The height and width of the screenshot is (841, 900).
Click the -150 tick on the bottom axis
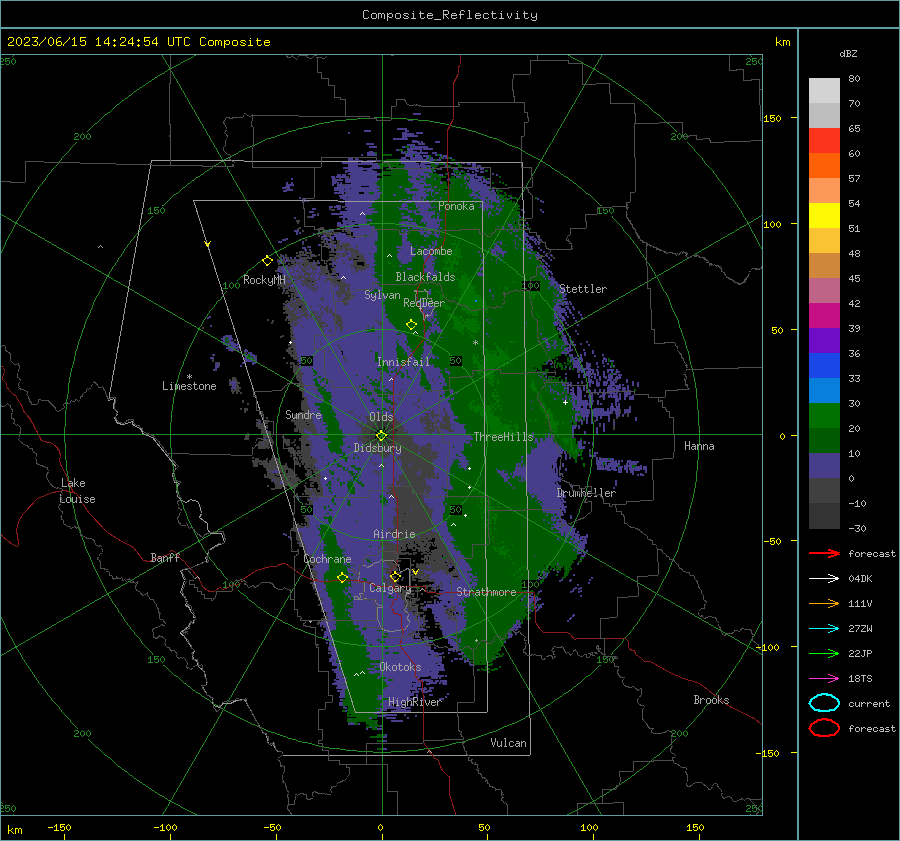click(x=59, y=827)
